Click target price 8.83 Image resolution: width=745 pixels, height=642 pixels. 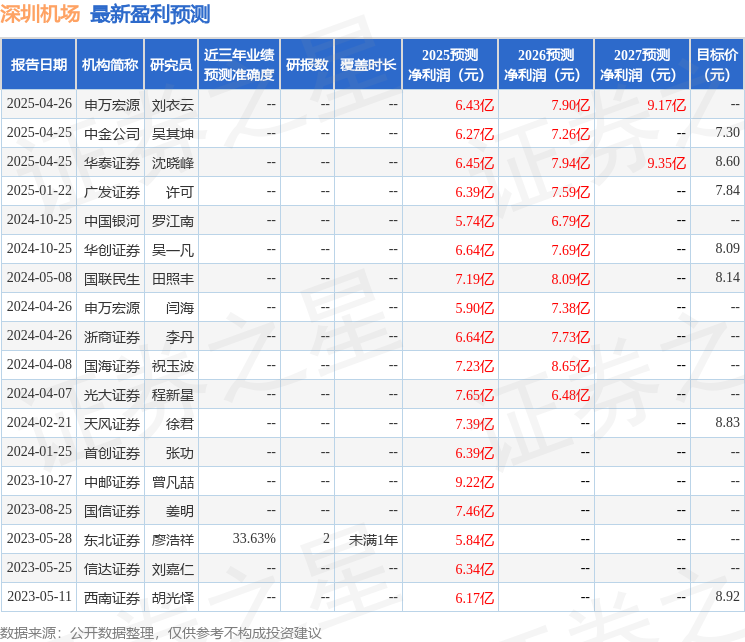point(727,422)
